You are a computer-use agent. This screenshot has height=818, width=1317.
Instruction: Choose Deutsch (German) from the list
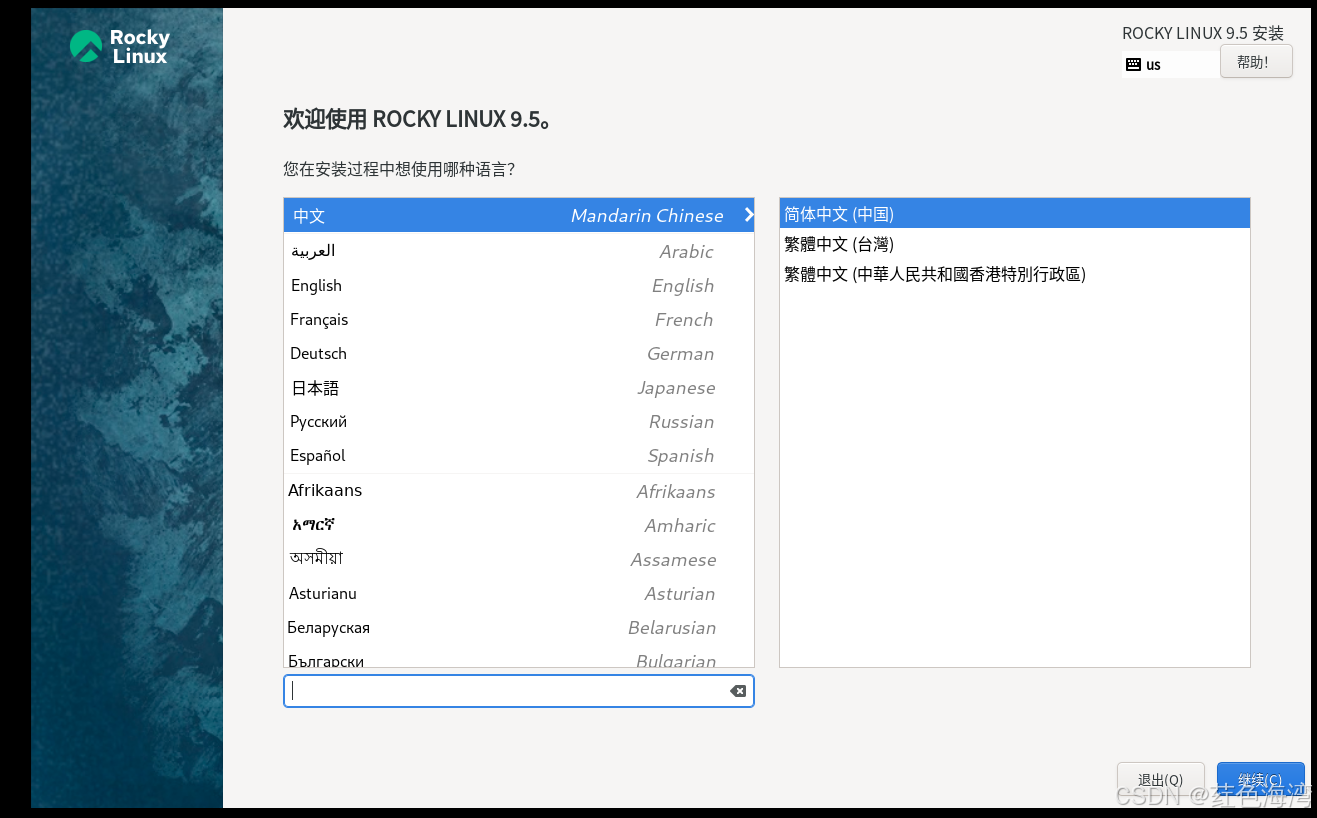518,353
